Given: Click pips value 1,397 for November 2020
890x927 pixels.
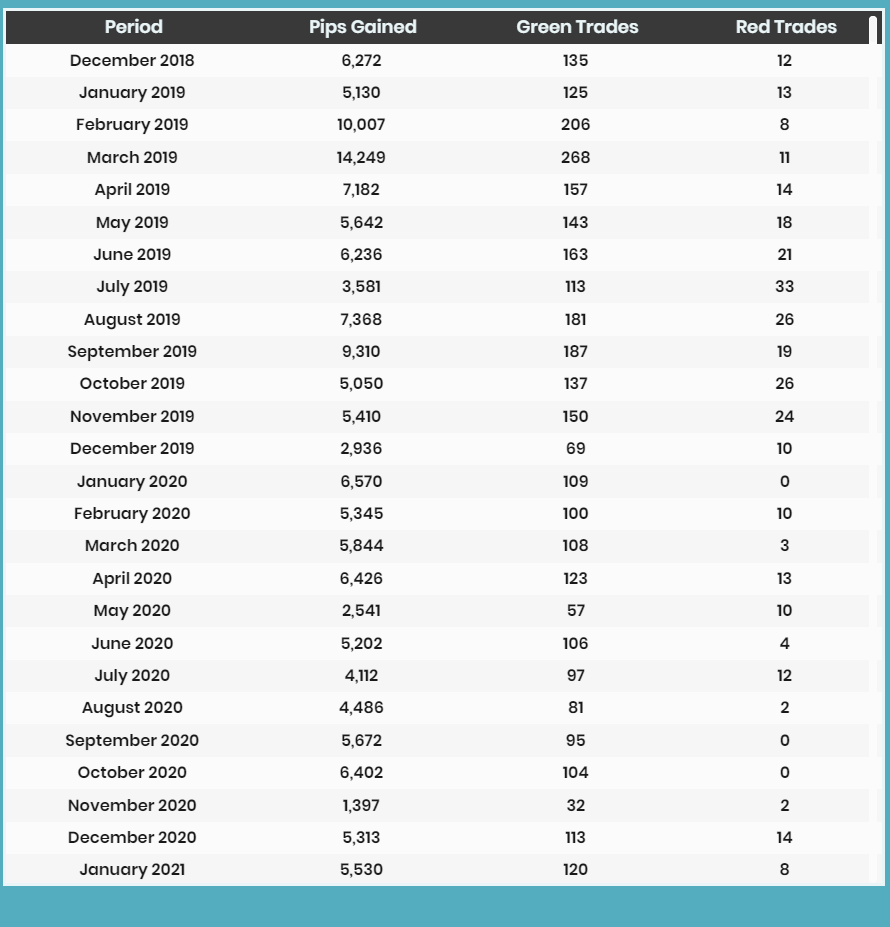Looking at the screenshot, I should [x=361, y=806].
